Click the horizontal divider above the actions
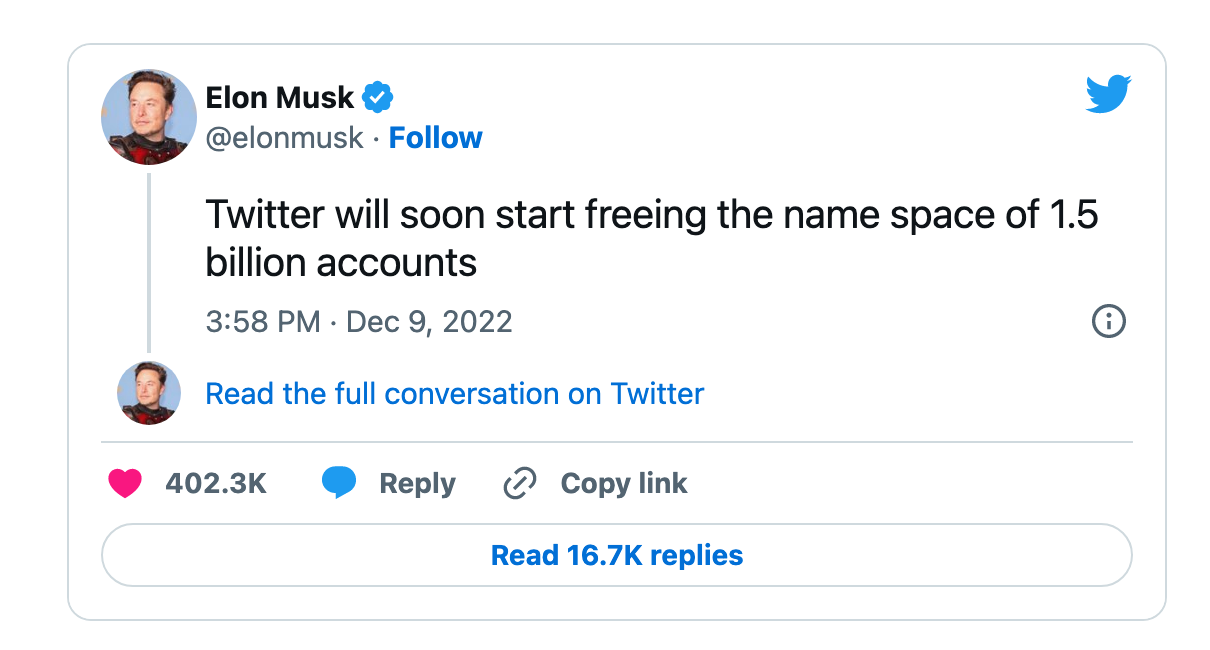1210x650 pixels. 616,441
